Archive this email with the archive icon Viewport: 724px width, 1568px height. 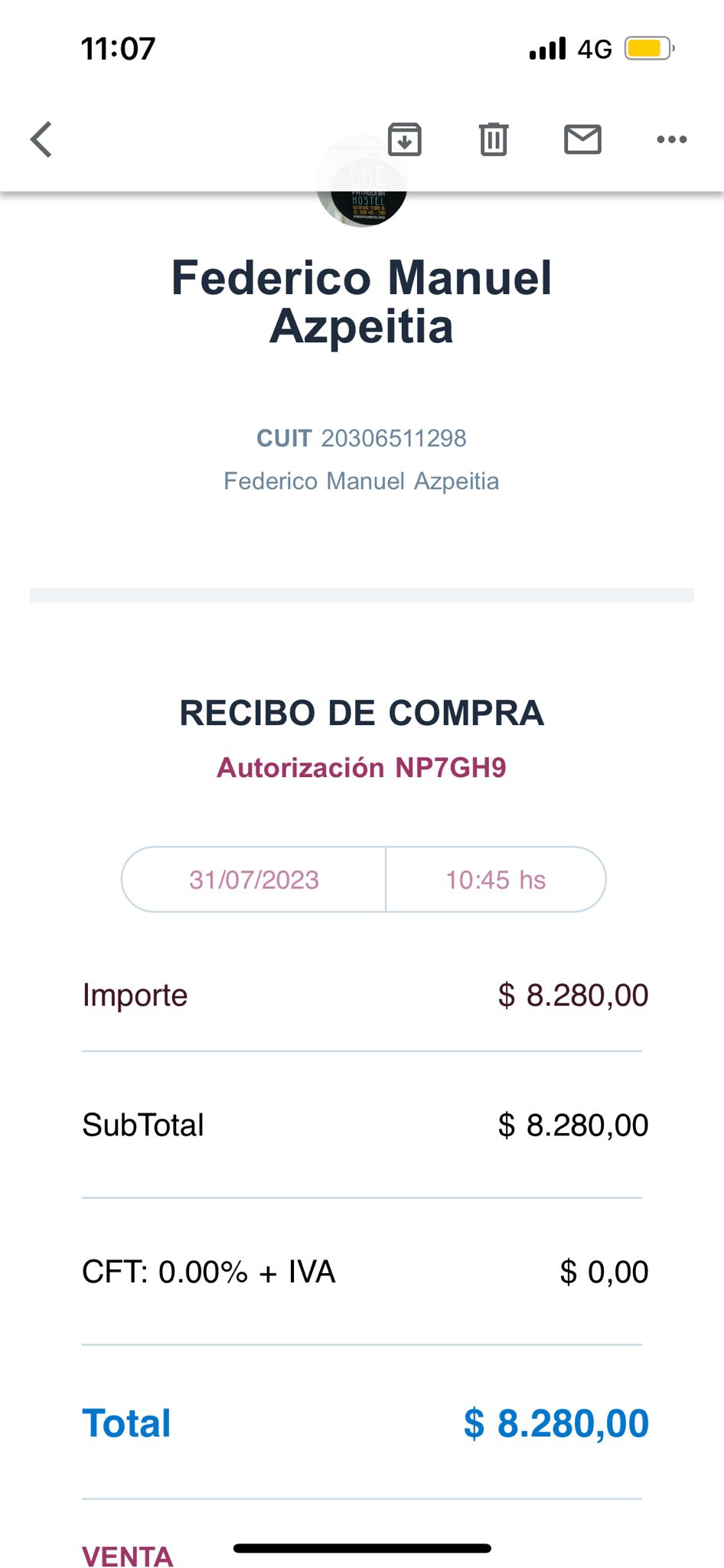click(x=404, y=139)
